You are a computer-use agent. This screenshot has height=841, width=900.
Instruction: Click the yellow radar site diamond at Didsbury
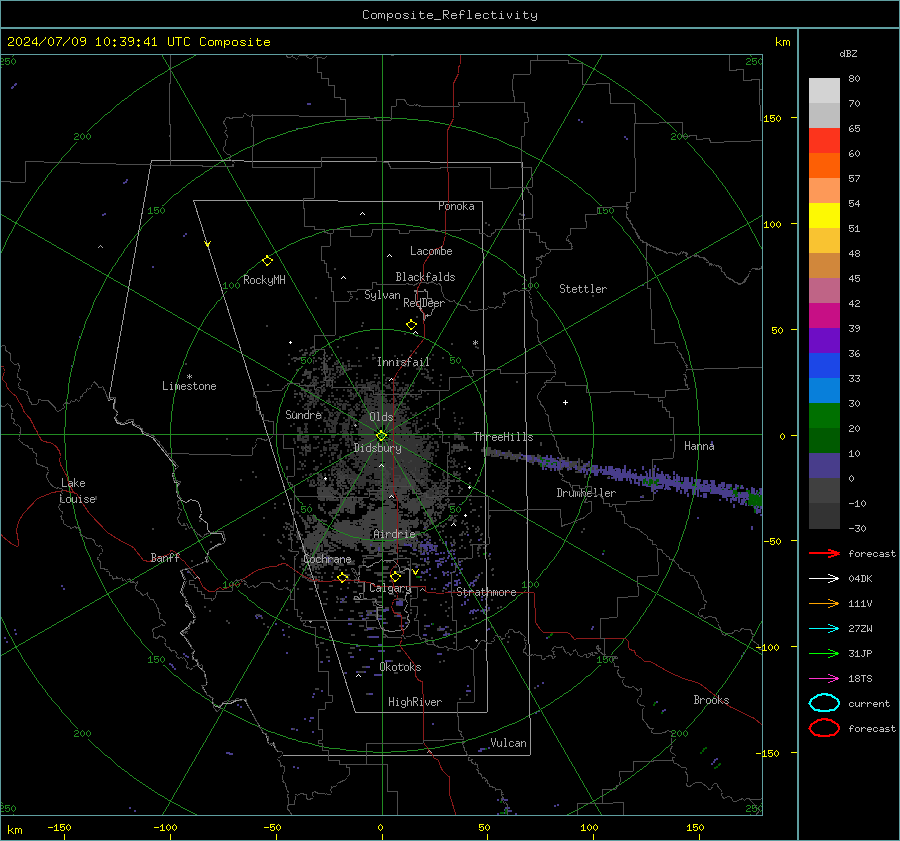click(382, 436)
